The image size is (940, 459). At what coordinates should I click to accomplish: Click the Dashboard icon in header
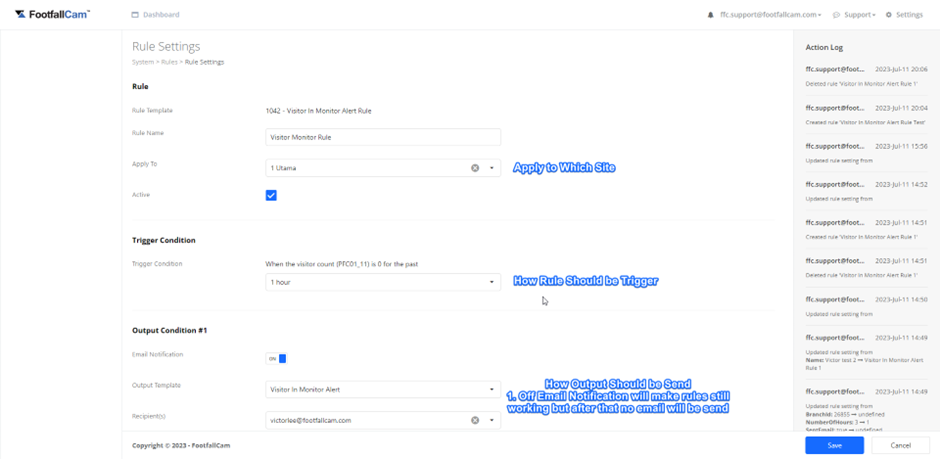click(x=136, y=15)
